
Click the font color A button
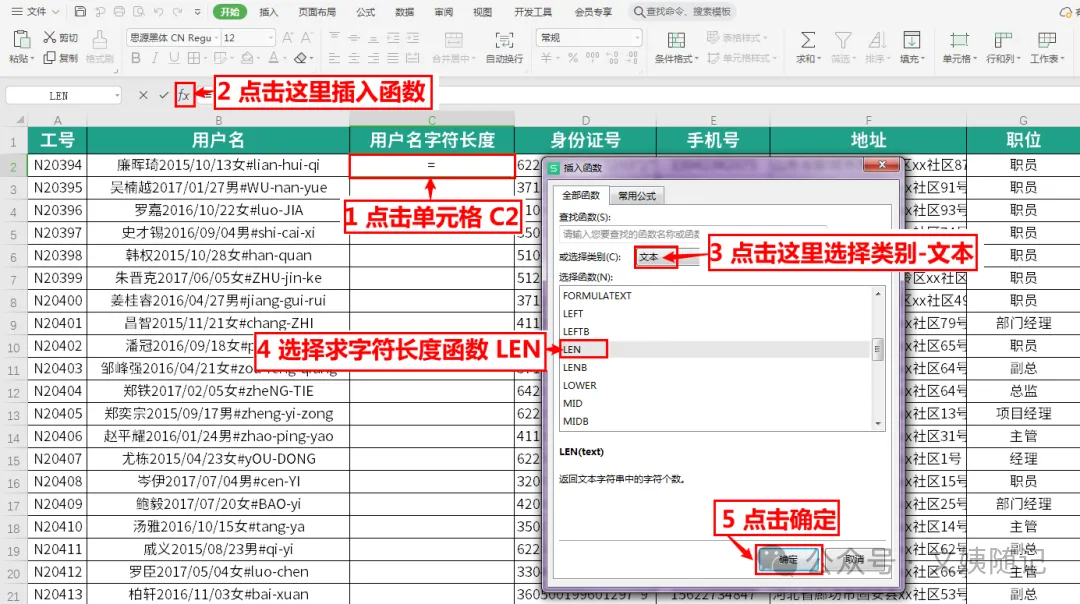click(273, 58)
